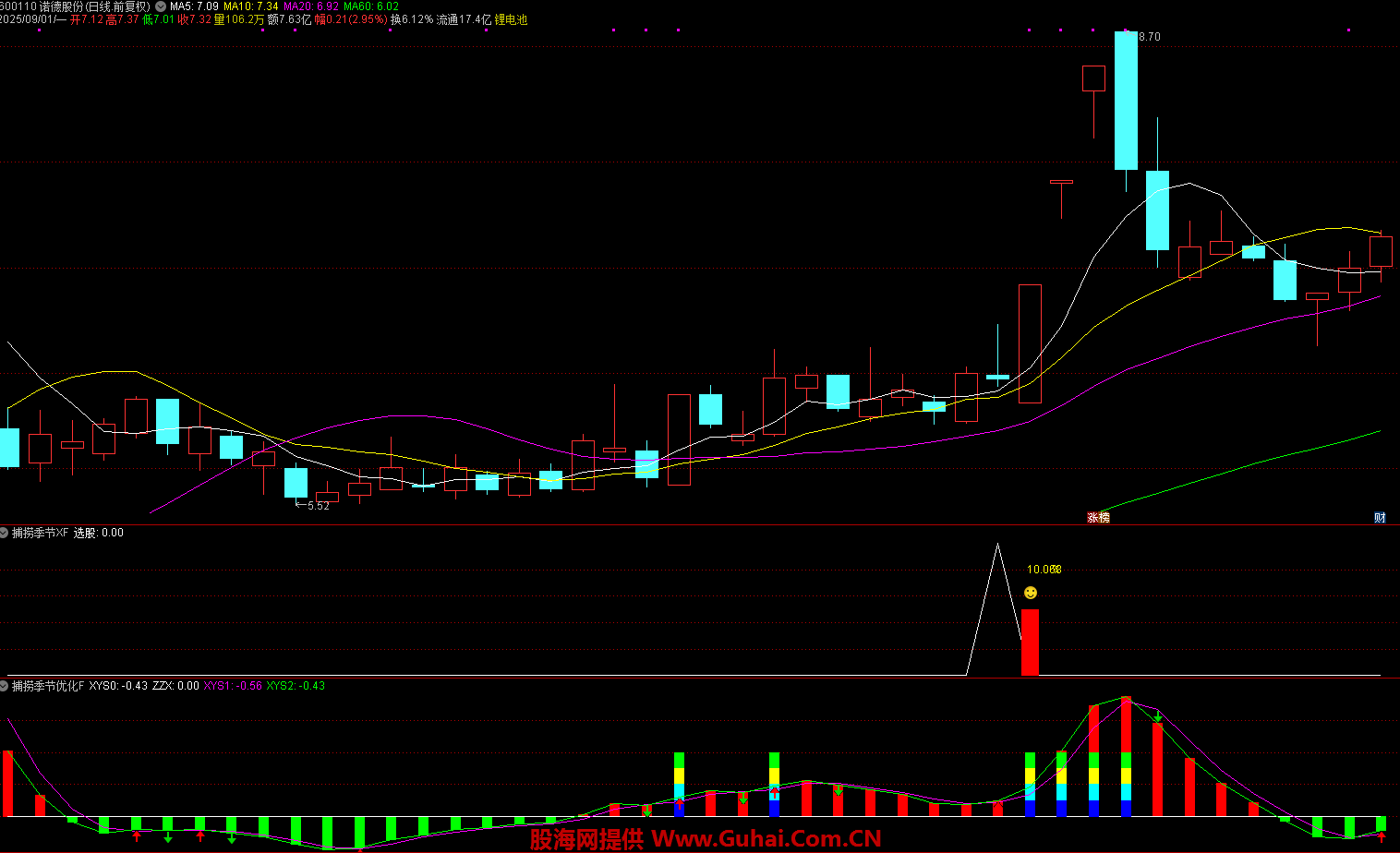
Task: Open the 锂电池 sector link
Action: coord(511,19)
